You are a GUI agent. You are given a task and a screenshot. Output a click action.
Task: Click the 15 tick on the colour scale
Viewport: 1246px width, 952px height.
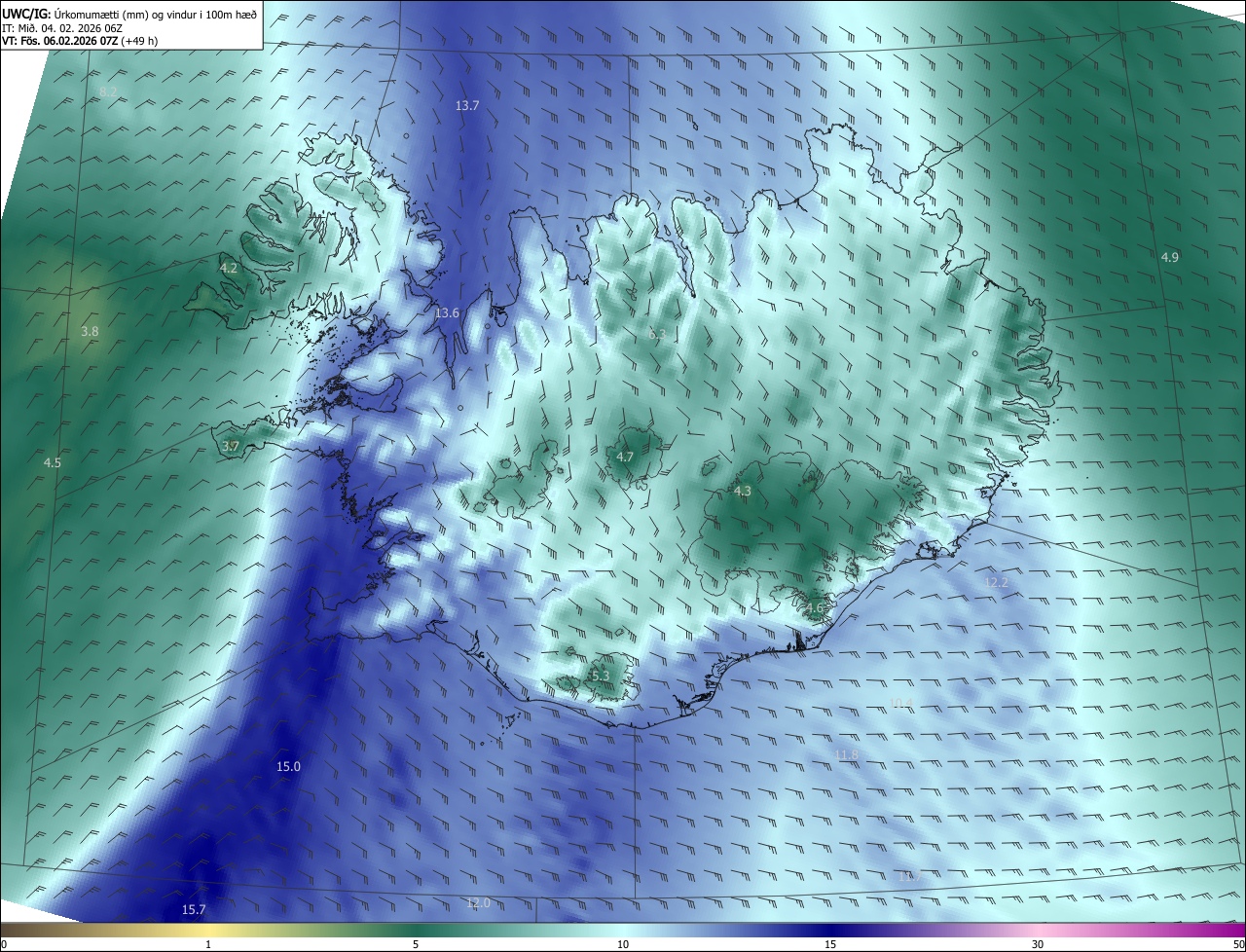pos(830,944)
